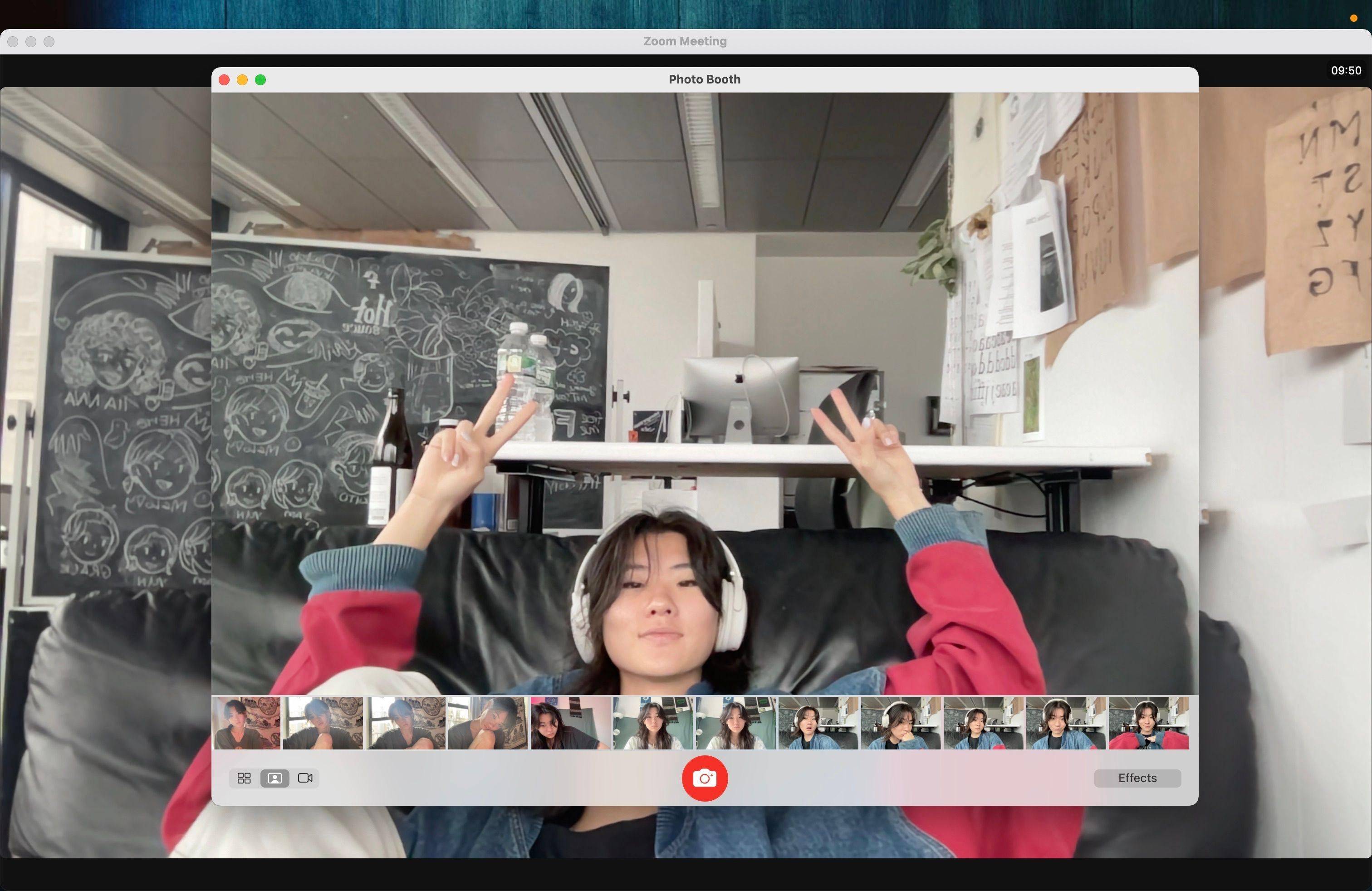
Task: Select single still photo mode
Action: point(275,778)
